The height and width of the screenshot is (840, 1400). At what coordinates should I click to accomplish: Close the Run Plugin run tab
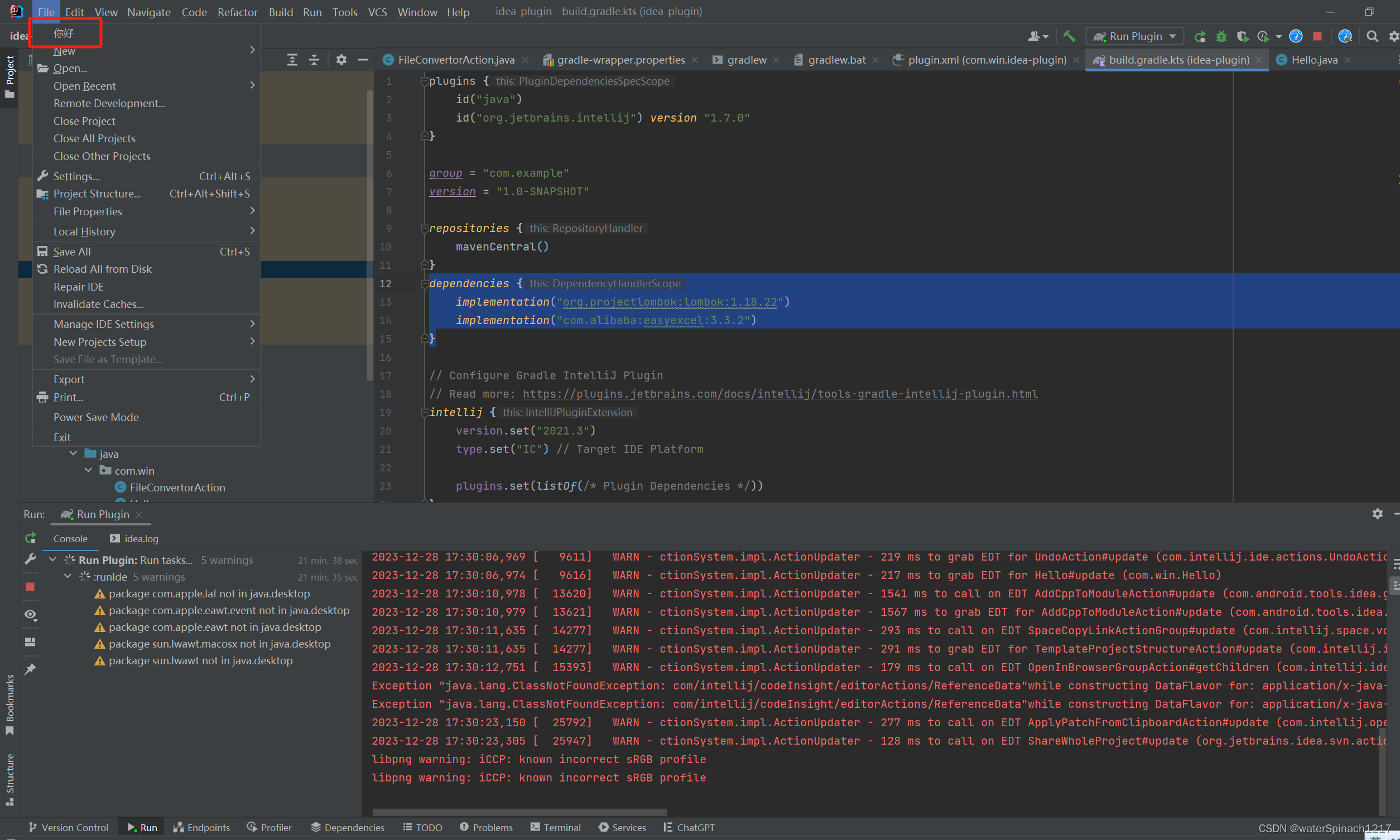coord(139,514)
